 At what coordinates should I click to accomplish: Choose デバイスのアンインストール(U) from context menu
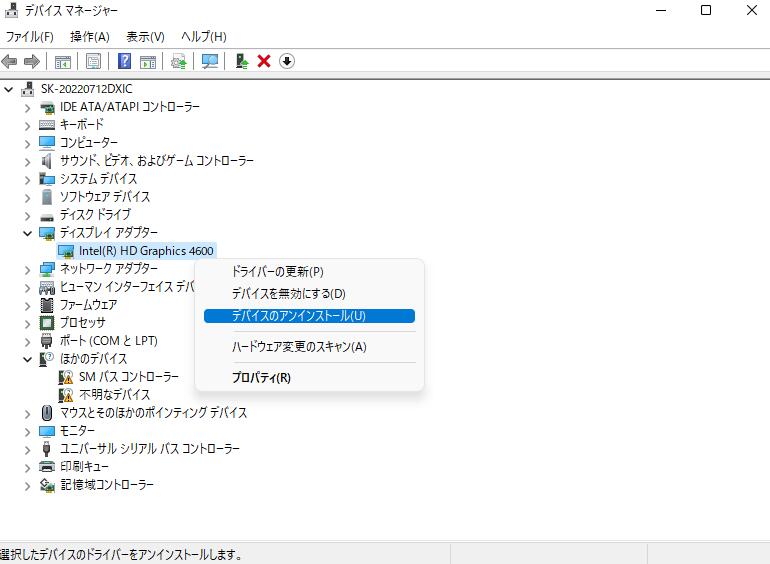(298, 316)
